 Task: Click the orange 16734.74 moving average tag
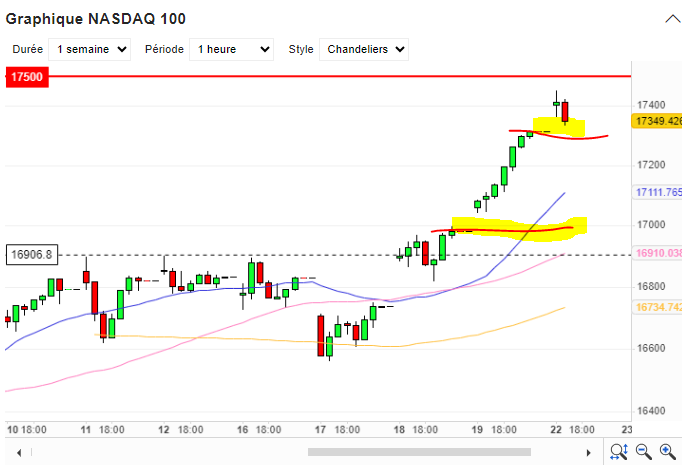(x=658, y=307)
